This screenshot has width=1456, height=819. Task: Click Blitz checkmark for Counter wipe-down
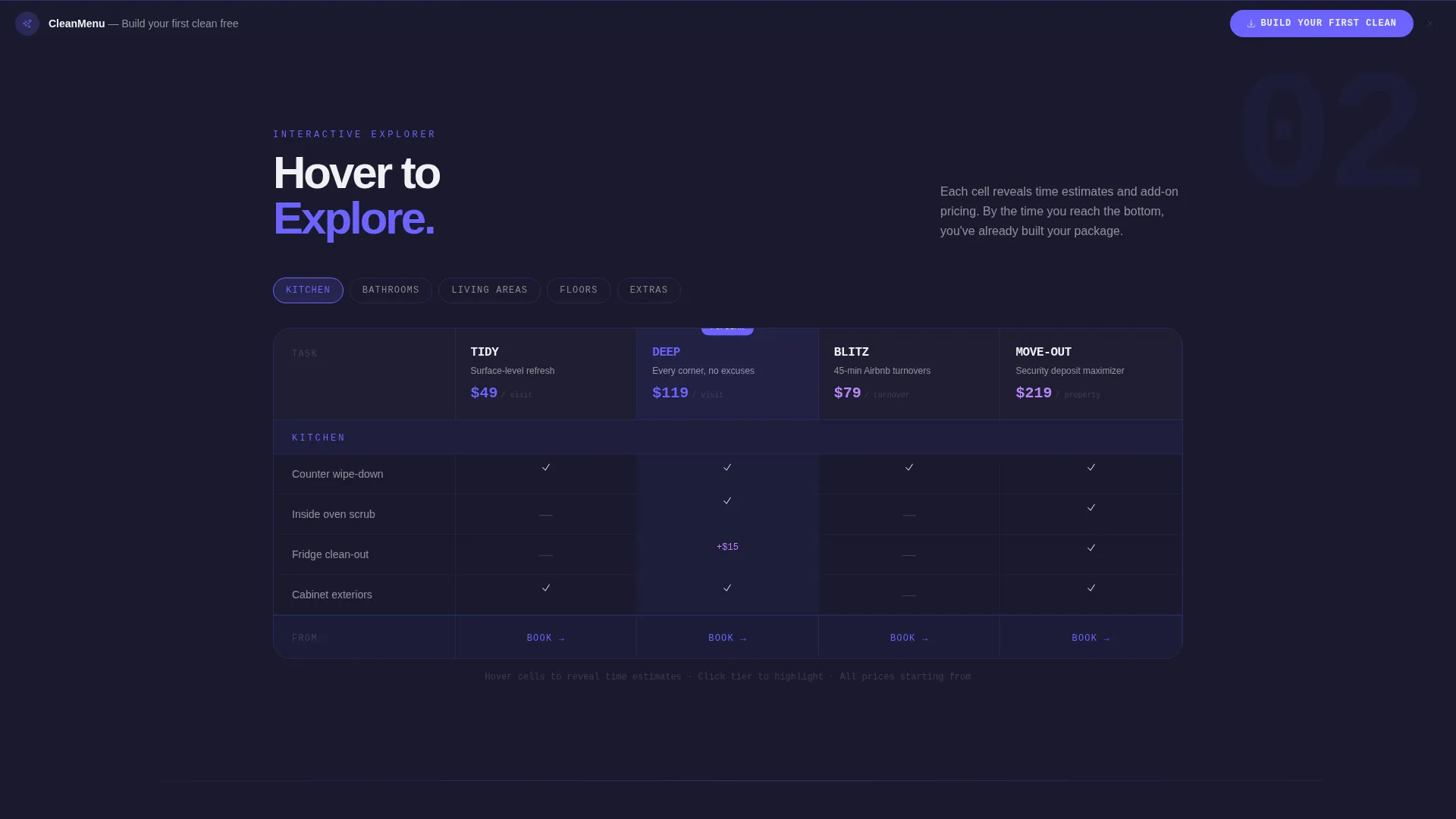909,468
